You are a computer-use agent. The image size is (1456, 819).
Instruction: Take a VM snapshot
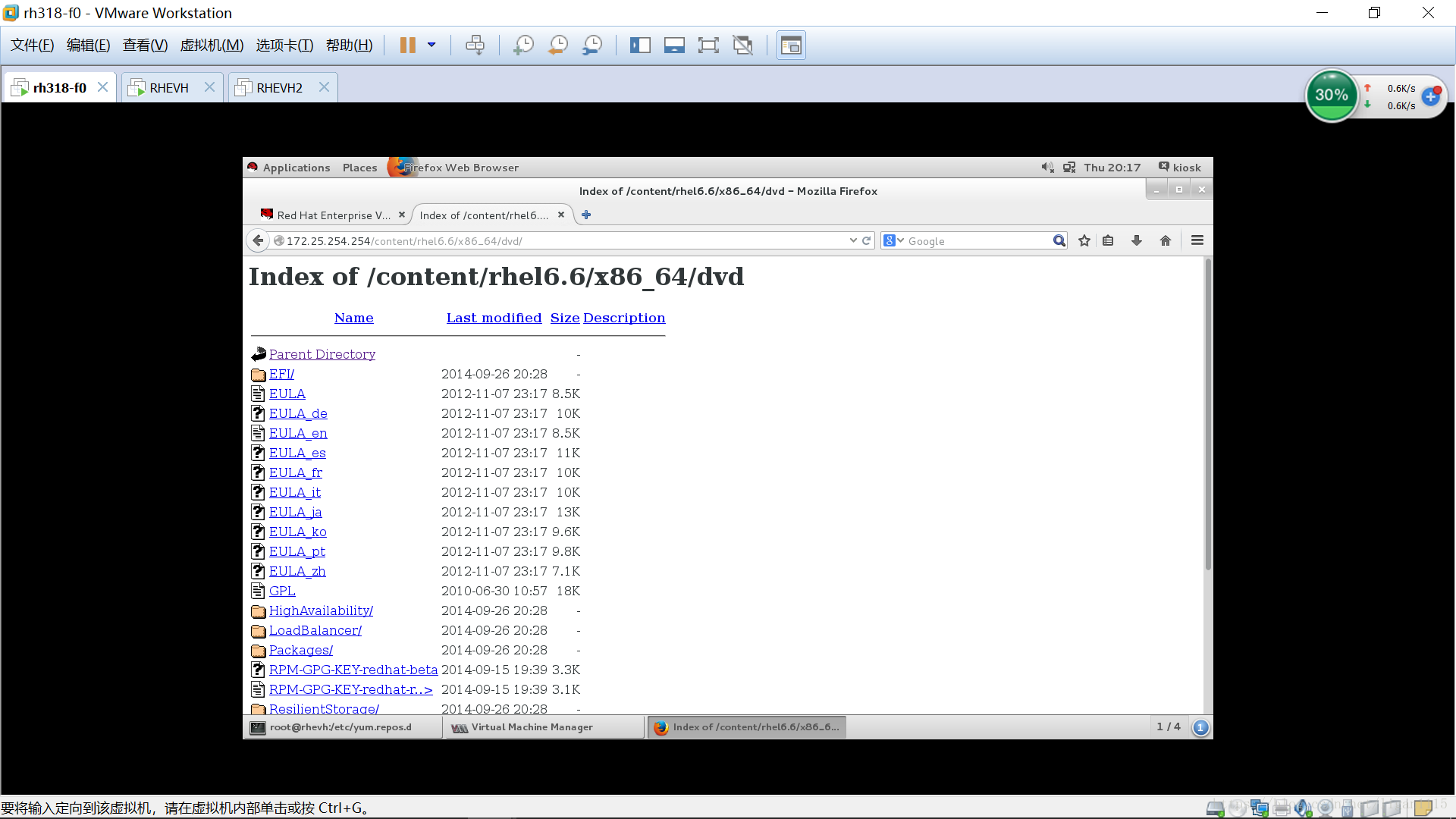coord(523,45)
